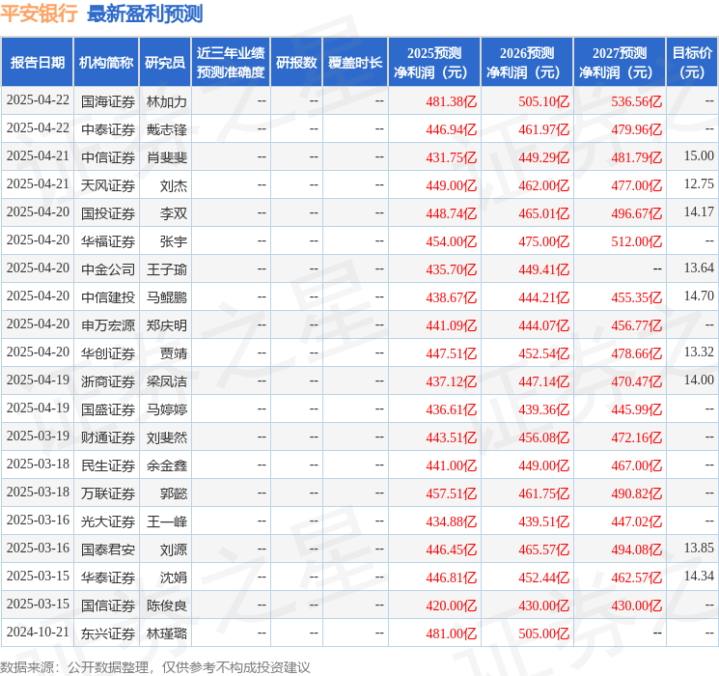The height and width of the screenshot is (676, 719).
Task: Select the 财通证券 institution cell
Action: (x=108, y=438)
